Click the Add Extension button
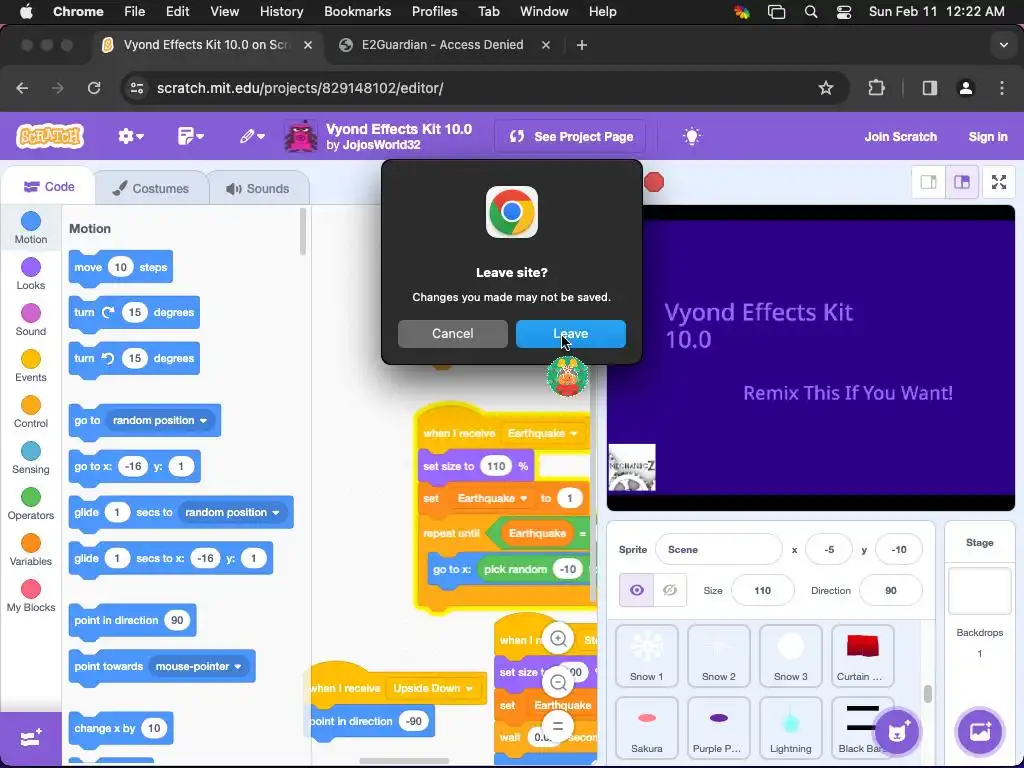The image size is (1024, 768). (31, 738)
